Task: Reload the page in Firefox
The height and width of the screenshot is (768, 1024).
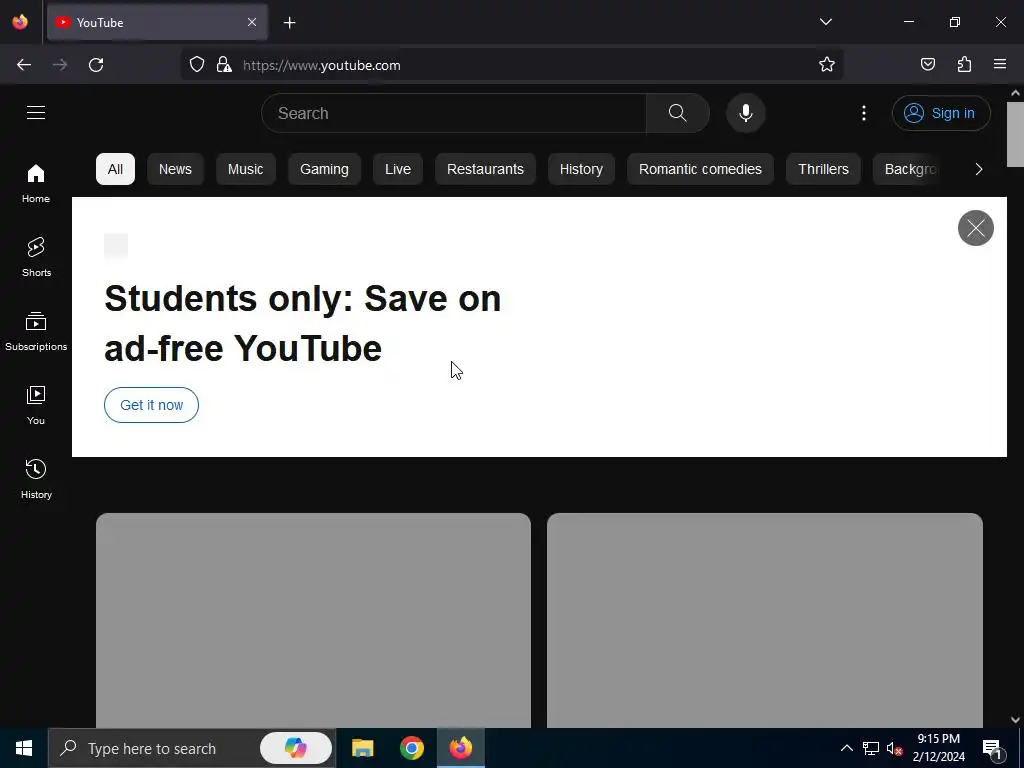Action: pos(96,65)
